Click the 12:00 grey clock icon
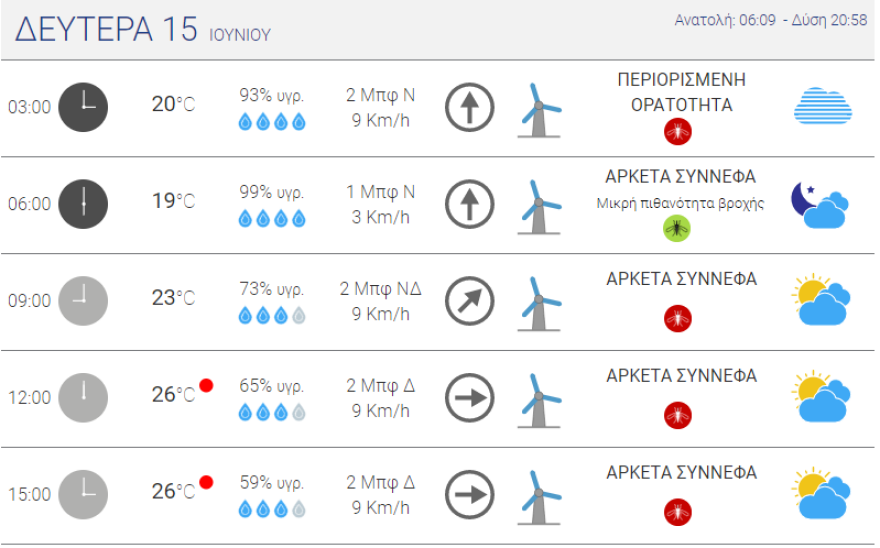Screen dimensions: 880x548 tap(83, 398)
